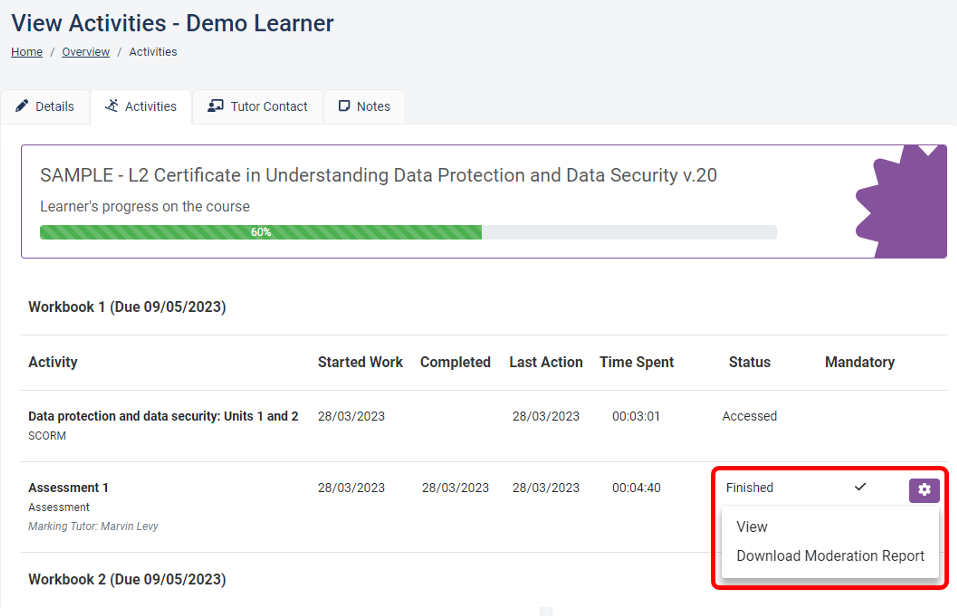The image size is (957, 616).
Task: Click the Workbook 2 (Due 09/05/2023) heading
Action: [127, 579]
